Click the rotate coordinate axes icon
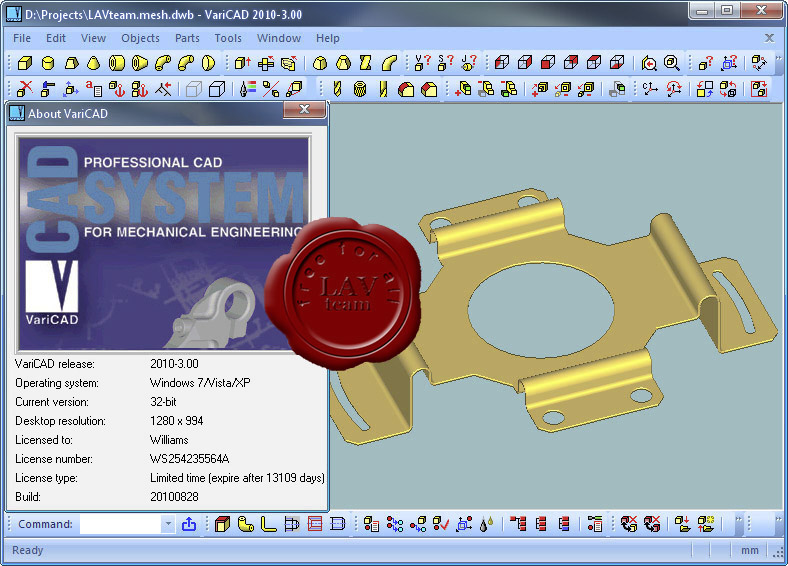Viewport: 788px width, 566px height. click(673, 89)
